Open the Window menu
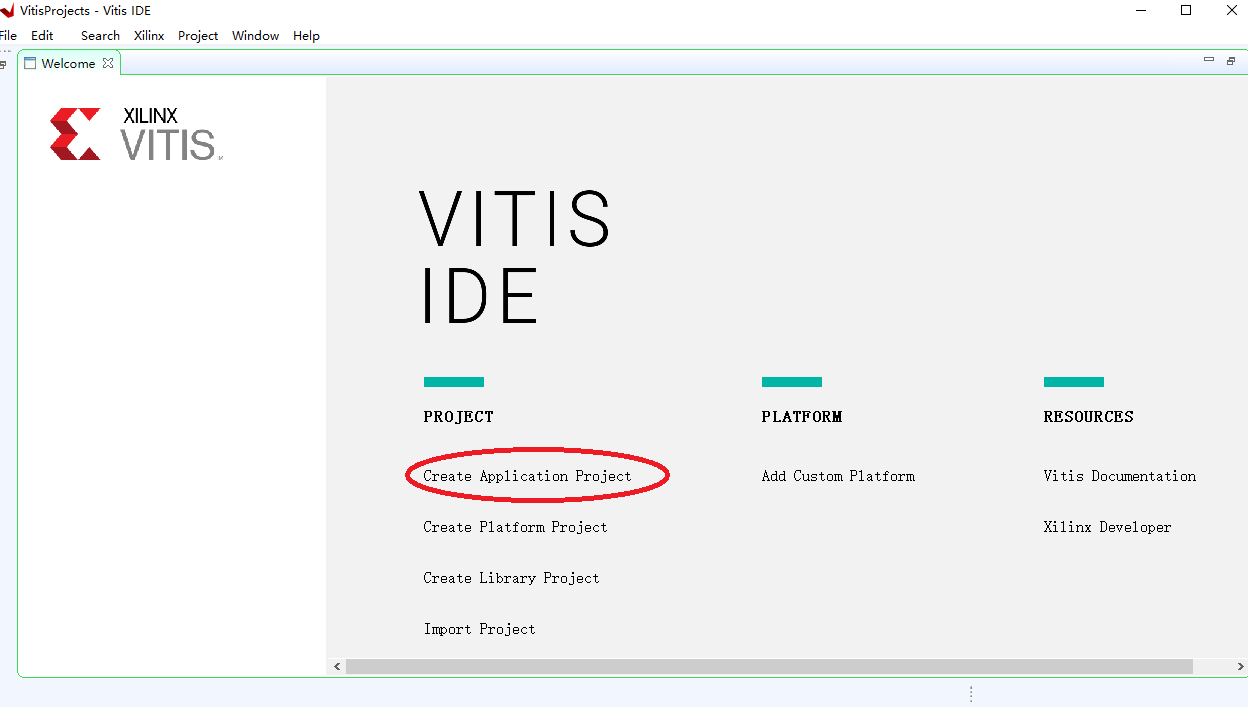The height and width of the screenshot is (707, 1248). pos(255,35)
